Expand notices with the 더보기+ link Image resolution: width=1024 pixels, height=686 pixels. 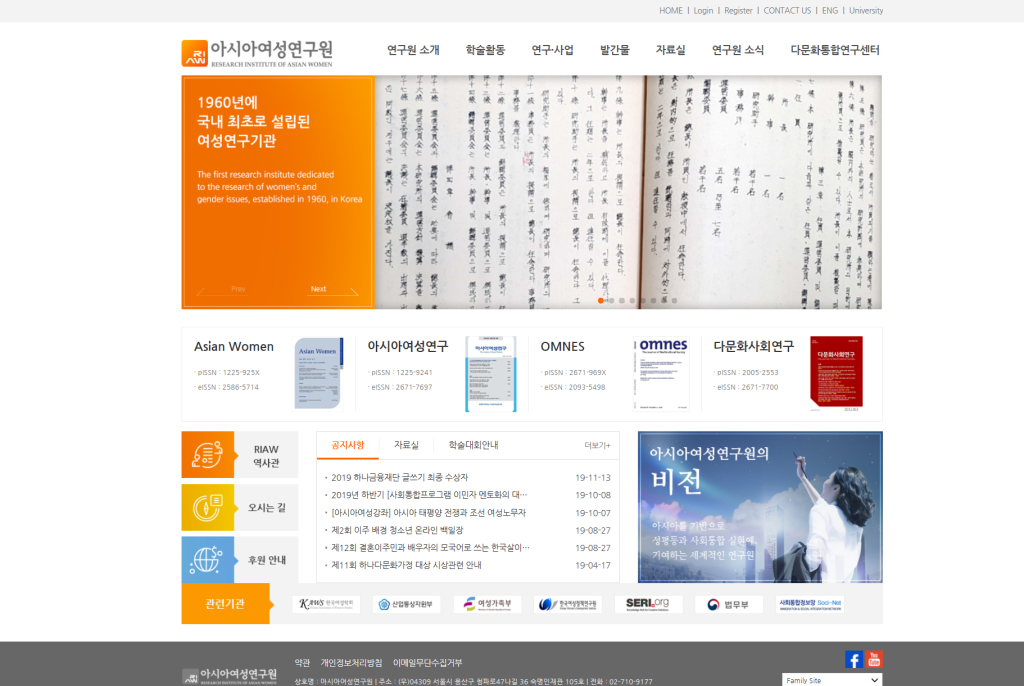coord(597,445)
